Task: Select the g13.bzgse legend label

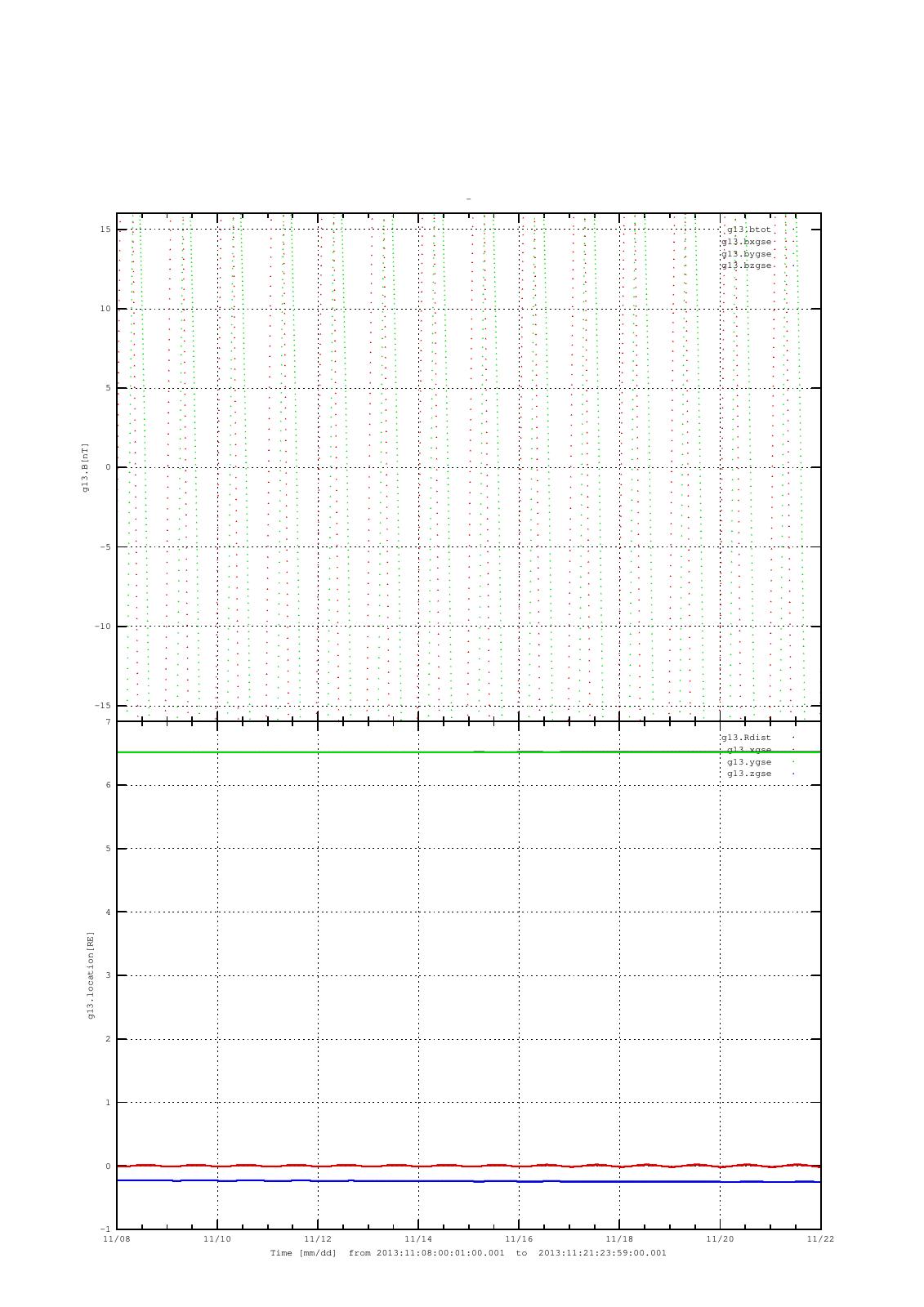Action: pyautogui.click(x=746, y=265)
